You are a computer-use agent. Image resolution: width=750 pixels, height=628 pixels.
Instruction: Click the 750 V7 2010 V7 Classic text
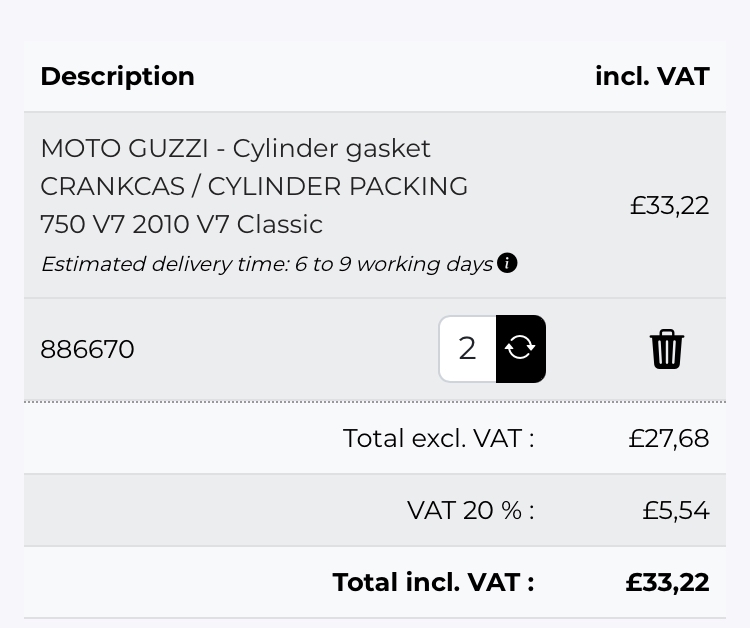pos(182,224)
